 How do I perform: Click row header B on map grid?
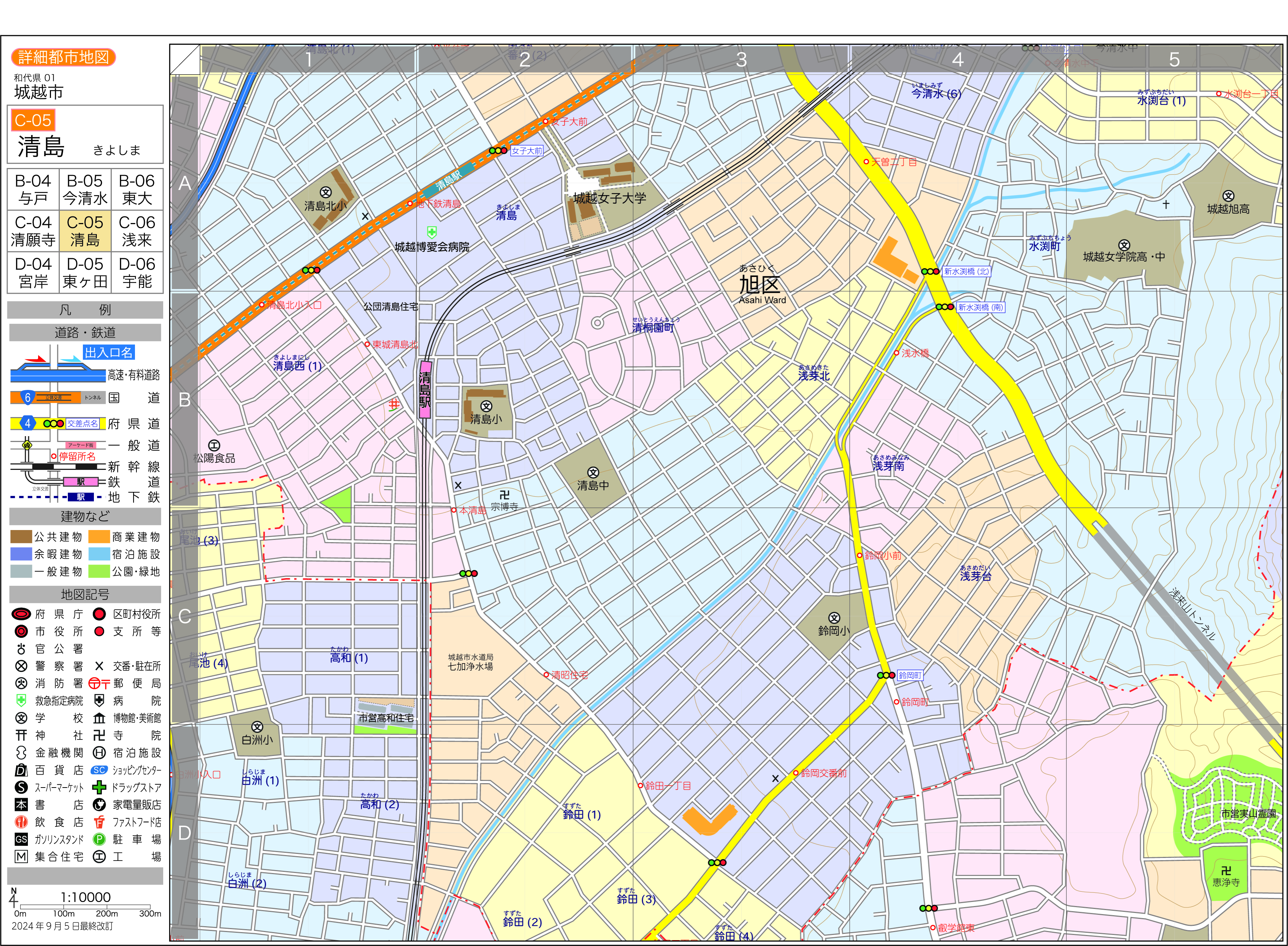pos(184,400)
